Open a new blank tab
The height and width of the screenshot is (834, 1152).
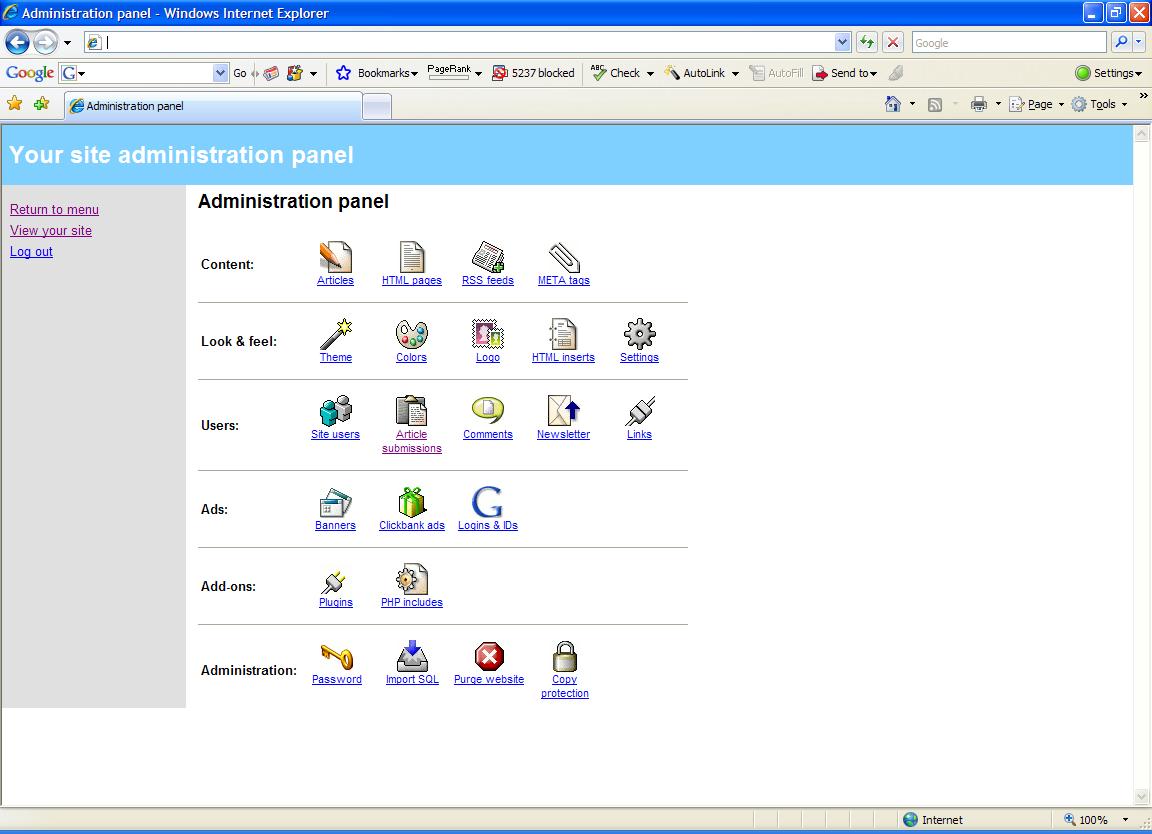pos(377,107)
